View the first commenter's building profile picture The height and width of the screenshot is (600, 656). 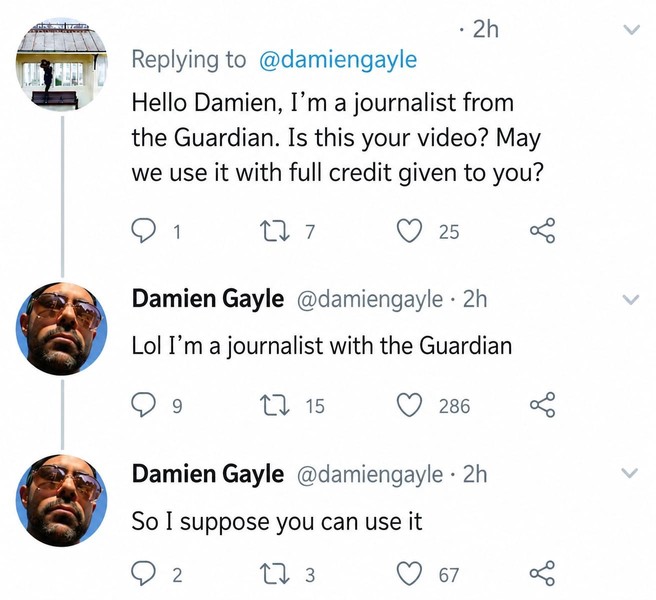click(x=62, y=64)
